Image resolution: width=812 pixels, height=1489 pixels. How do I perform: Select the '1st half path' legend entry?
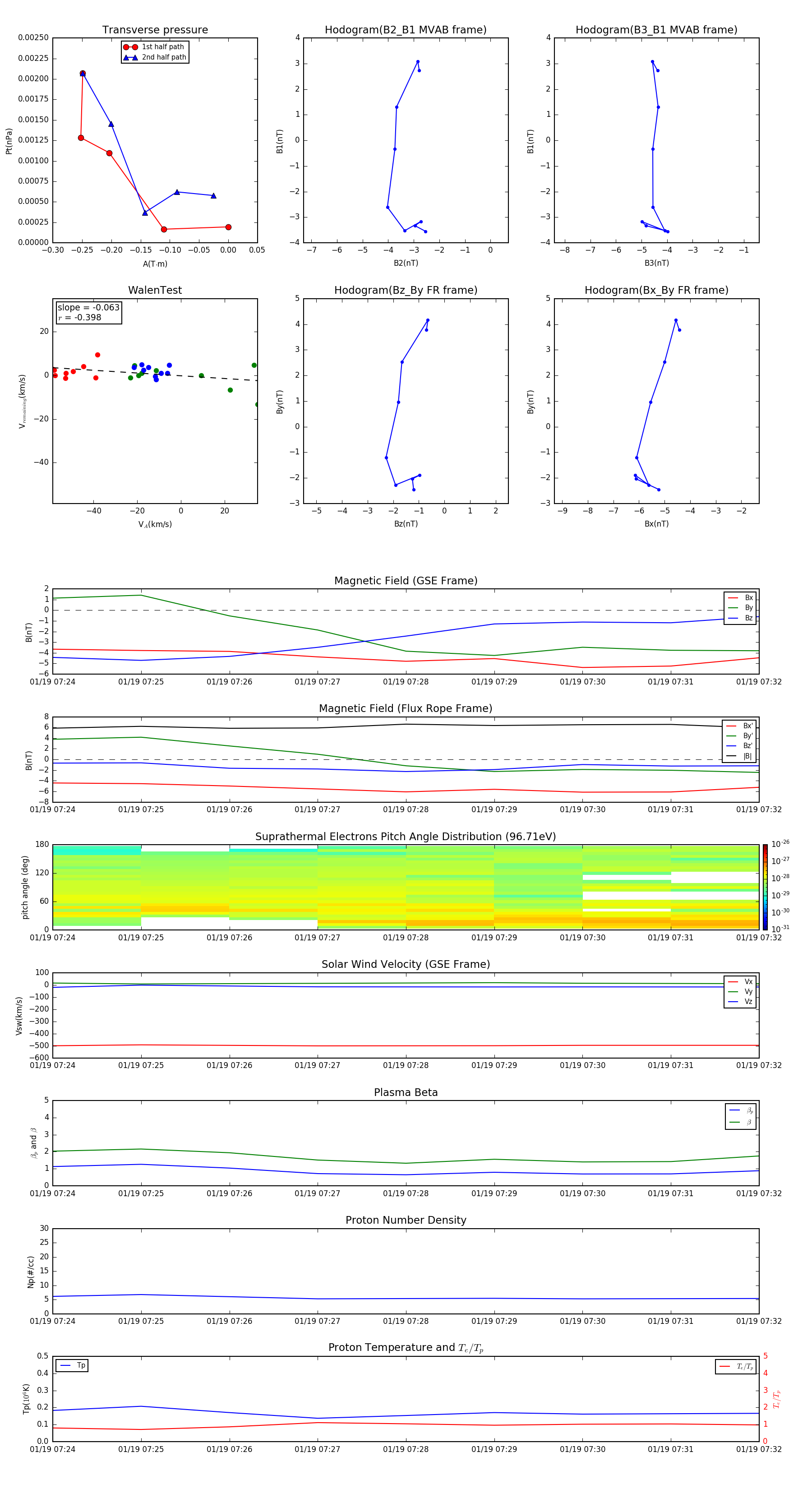coord(154,47)
